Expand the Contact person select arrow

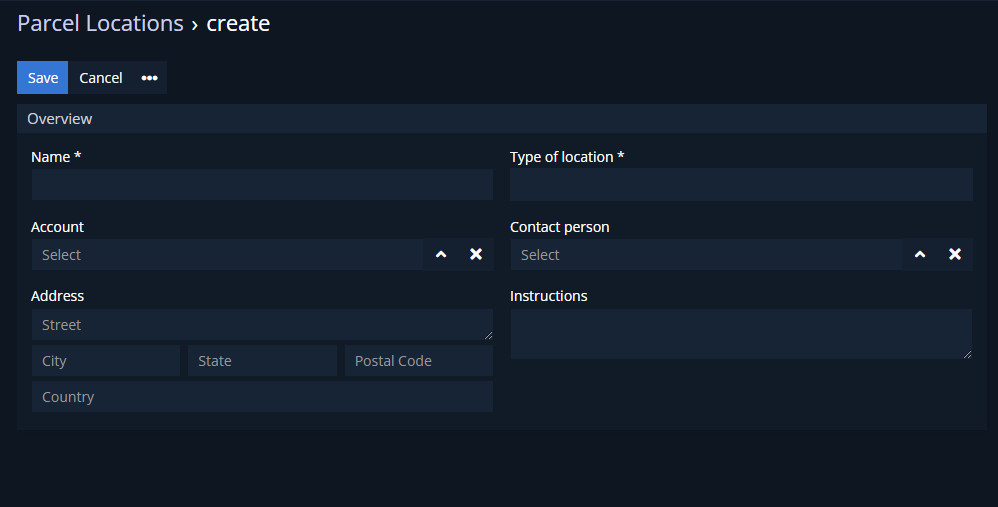[920, 254]
